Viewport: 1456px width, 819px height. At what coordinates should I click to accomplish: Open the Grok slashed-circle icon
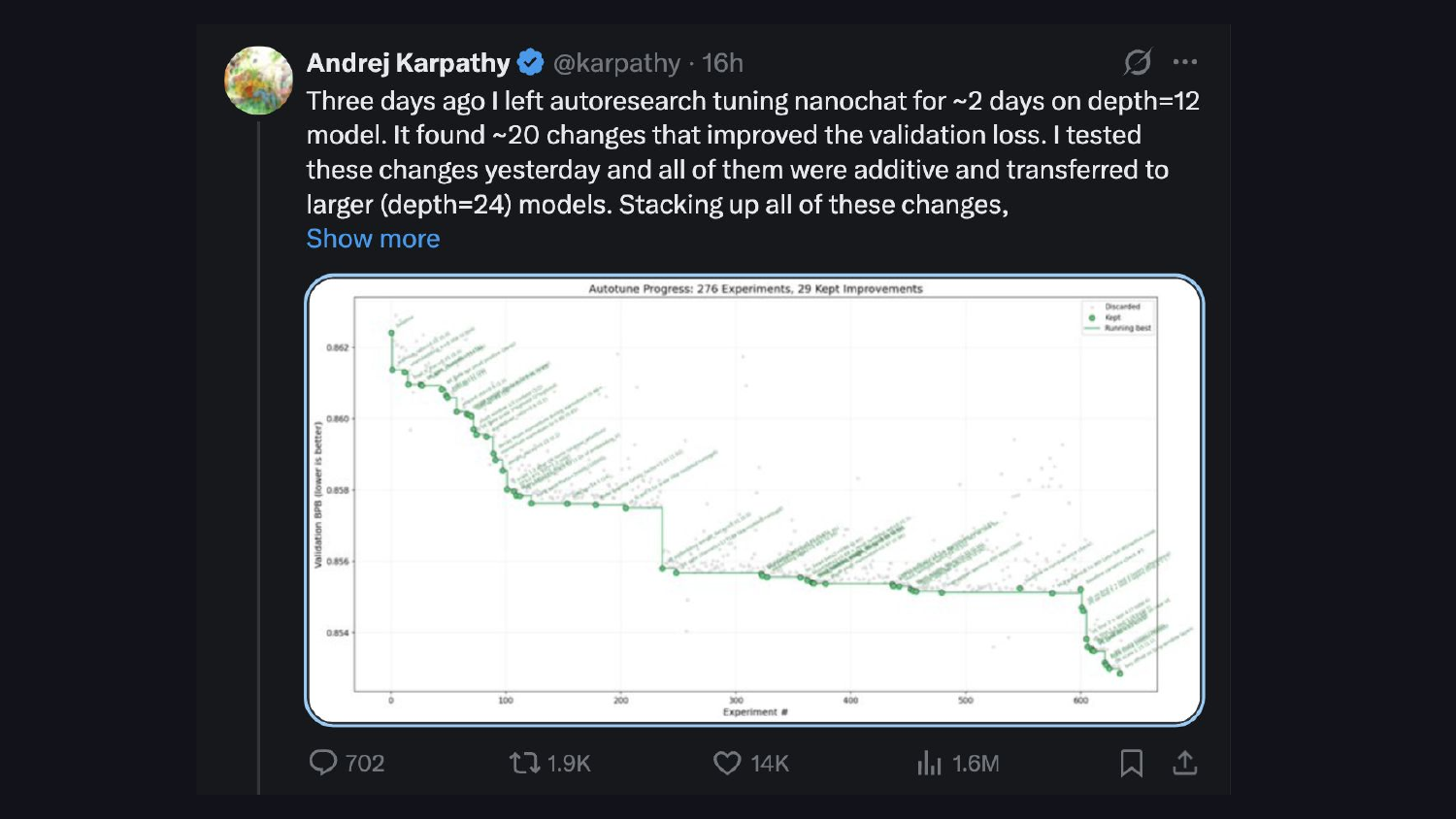1138,62
